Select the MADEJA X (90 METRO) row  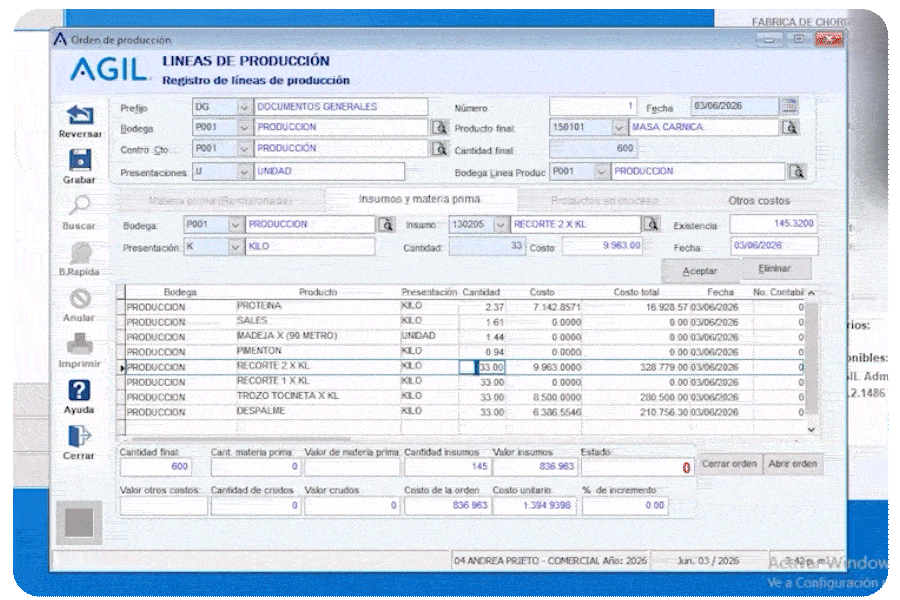(x=464, y=337)
